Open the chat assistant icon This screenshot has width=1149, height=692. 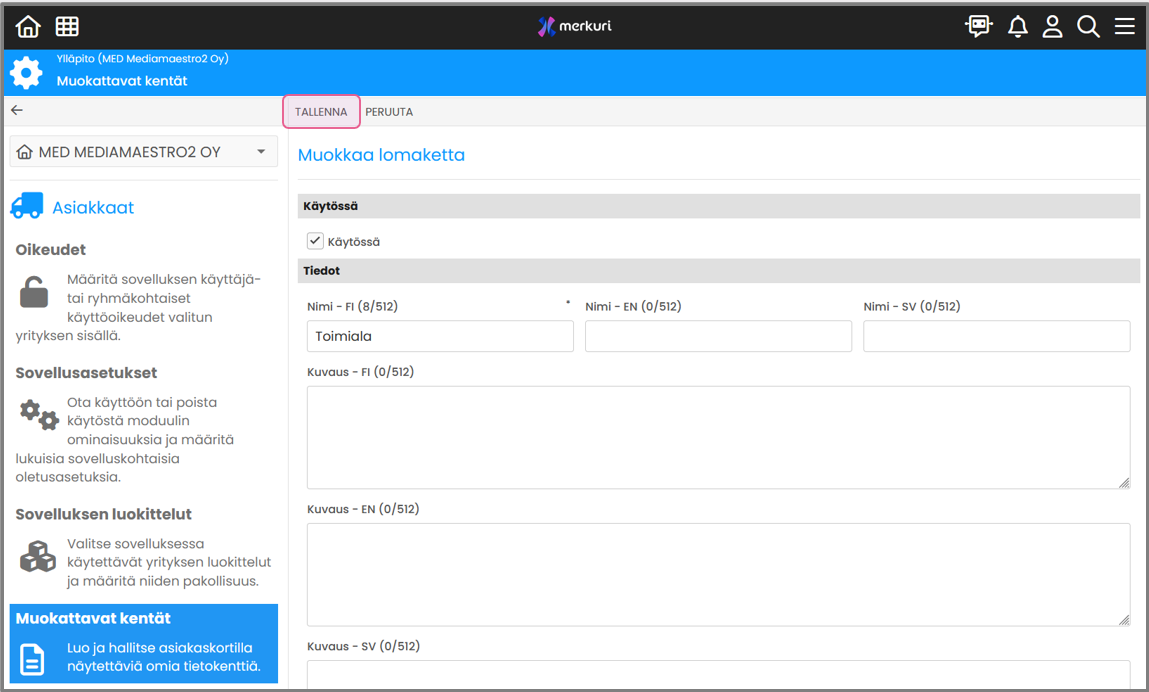point(978,27)
